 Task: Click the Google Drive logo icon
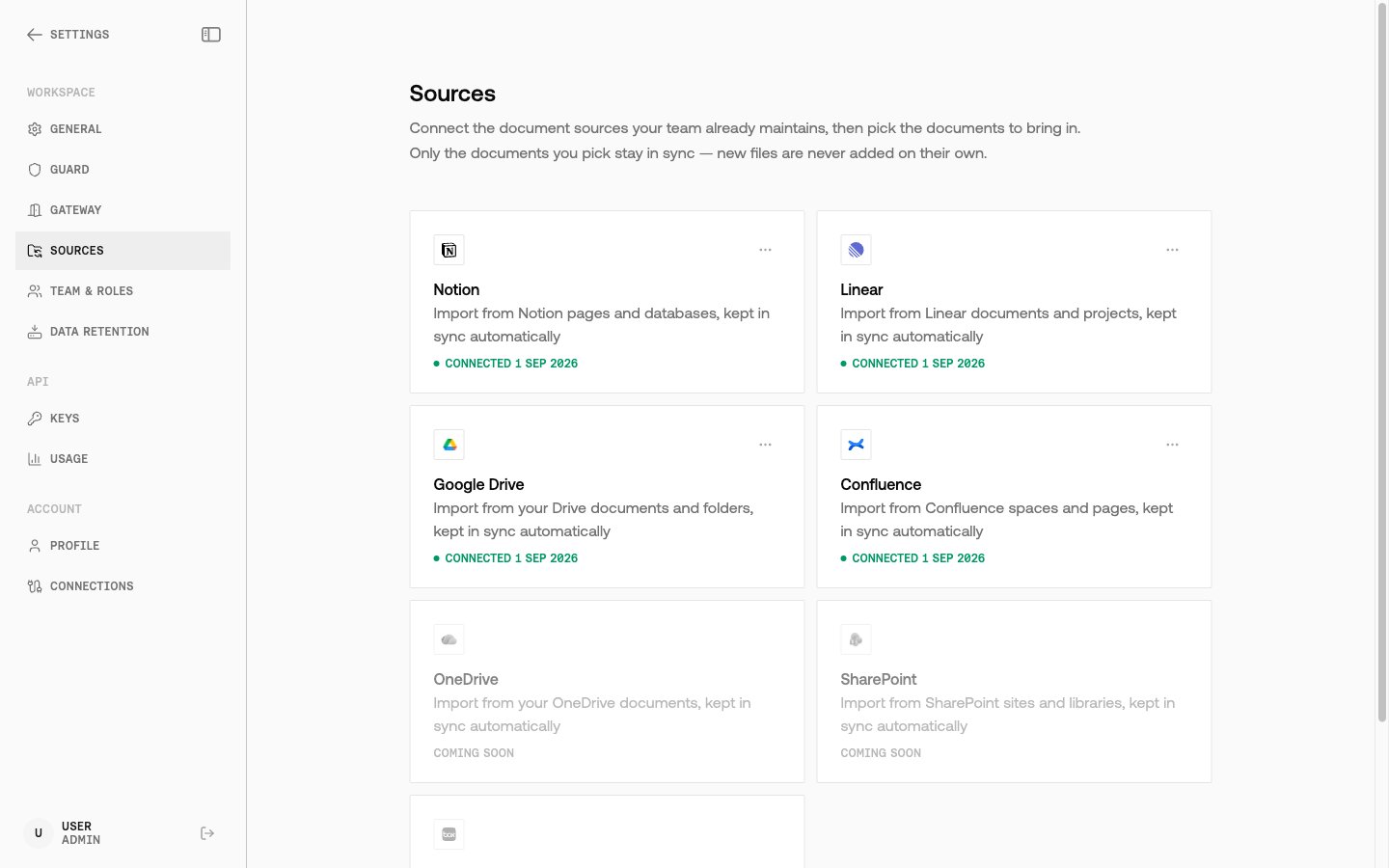coord(449,446)
